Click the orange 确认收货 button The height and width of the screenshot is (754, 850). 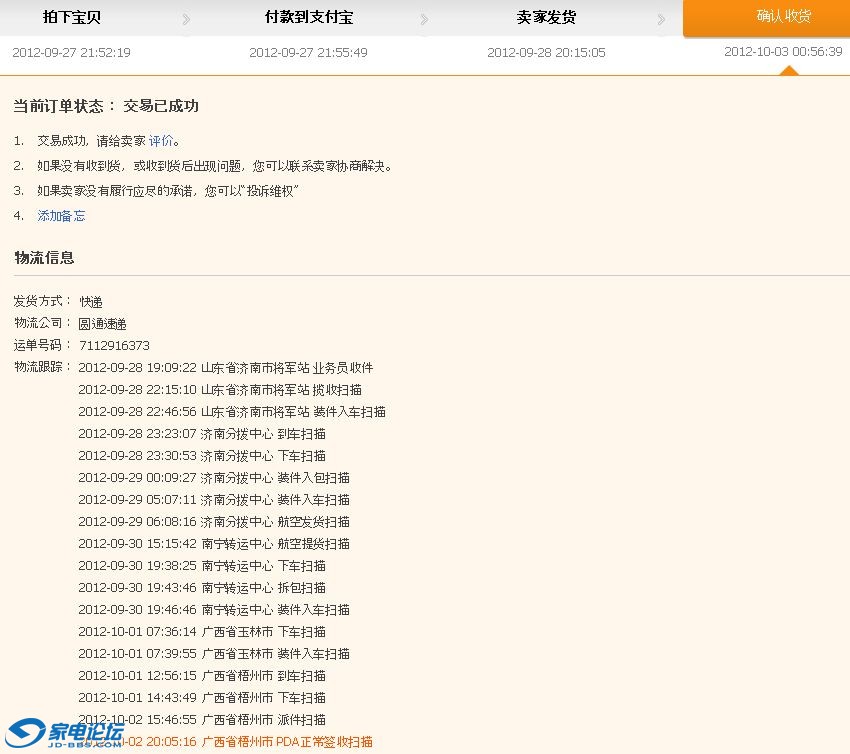pyautogui.click(x=783, y=17)
